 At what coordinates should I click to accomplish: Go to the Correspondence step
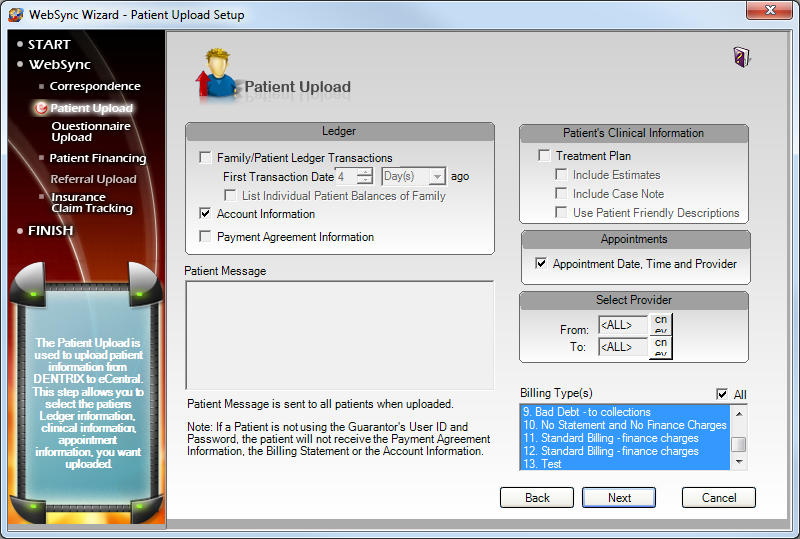pos(95,87)
